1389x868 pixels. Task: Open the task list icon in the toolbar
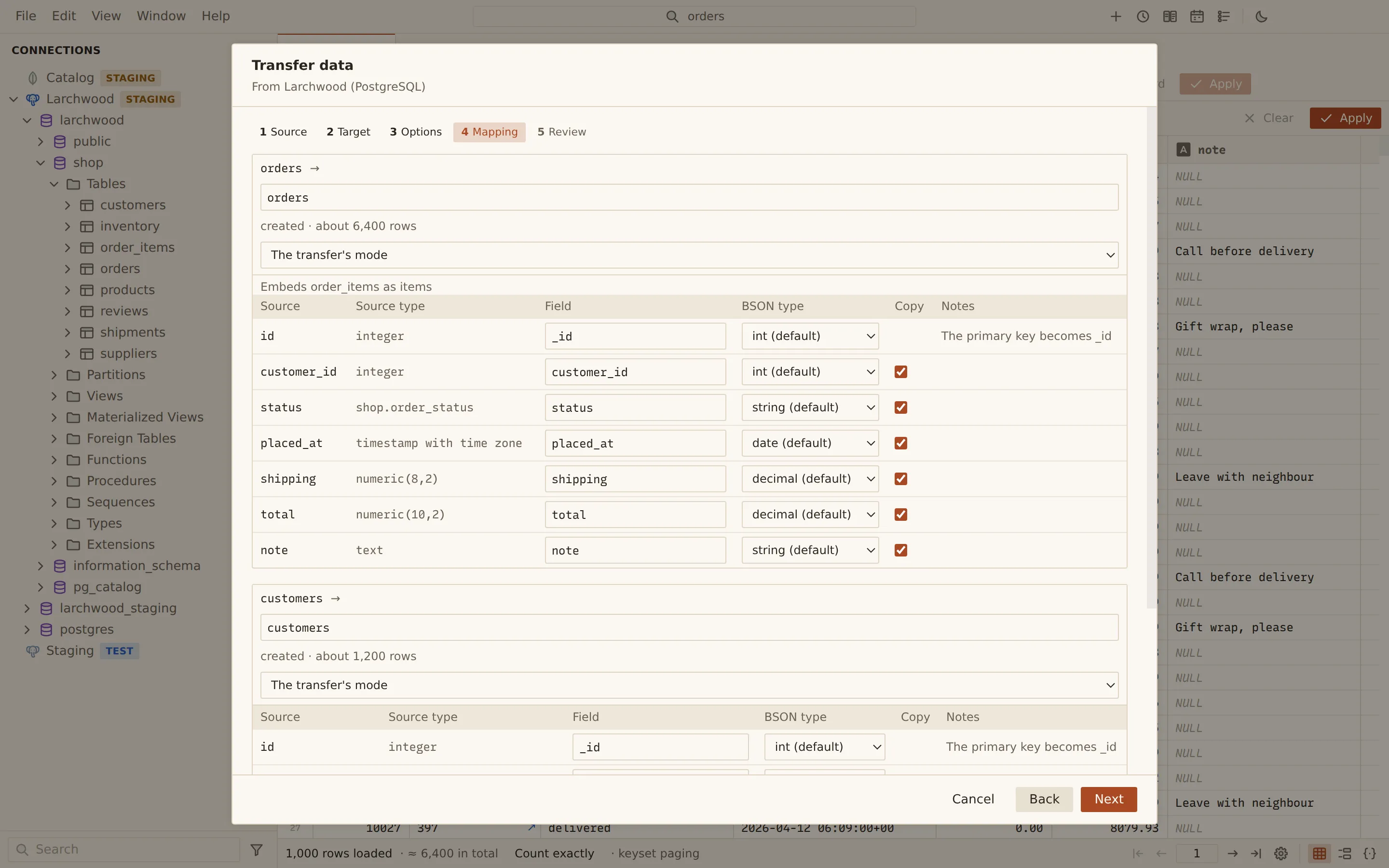click(x=1224, y=17)
